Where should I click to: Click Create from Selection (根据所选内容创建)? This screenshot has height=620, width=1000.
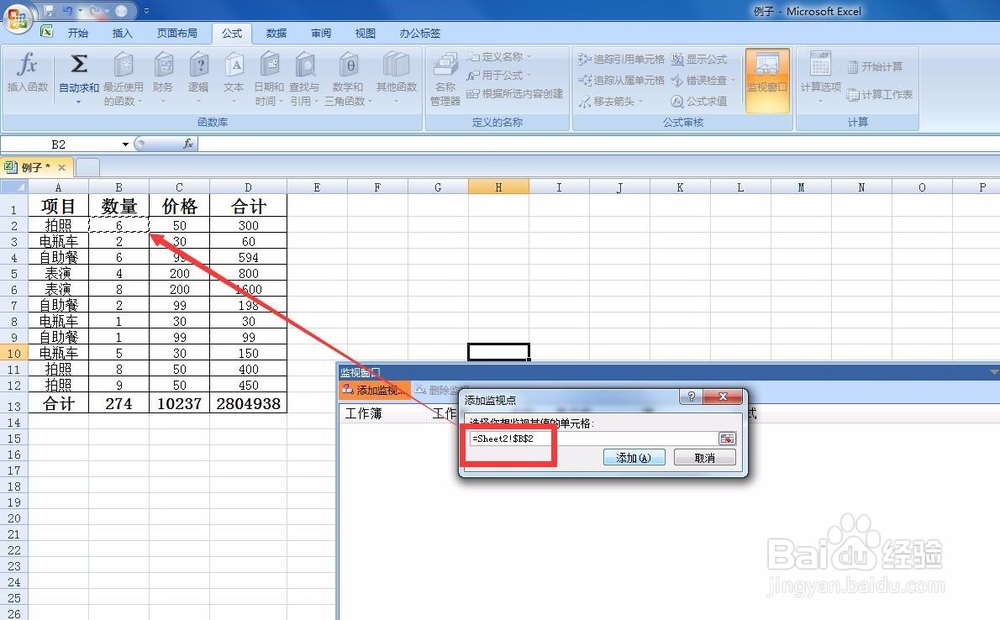tap(515, 94)
